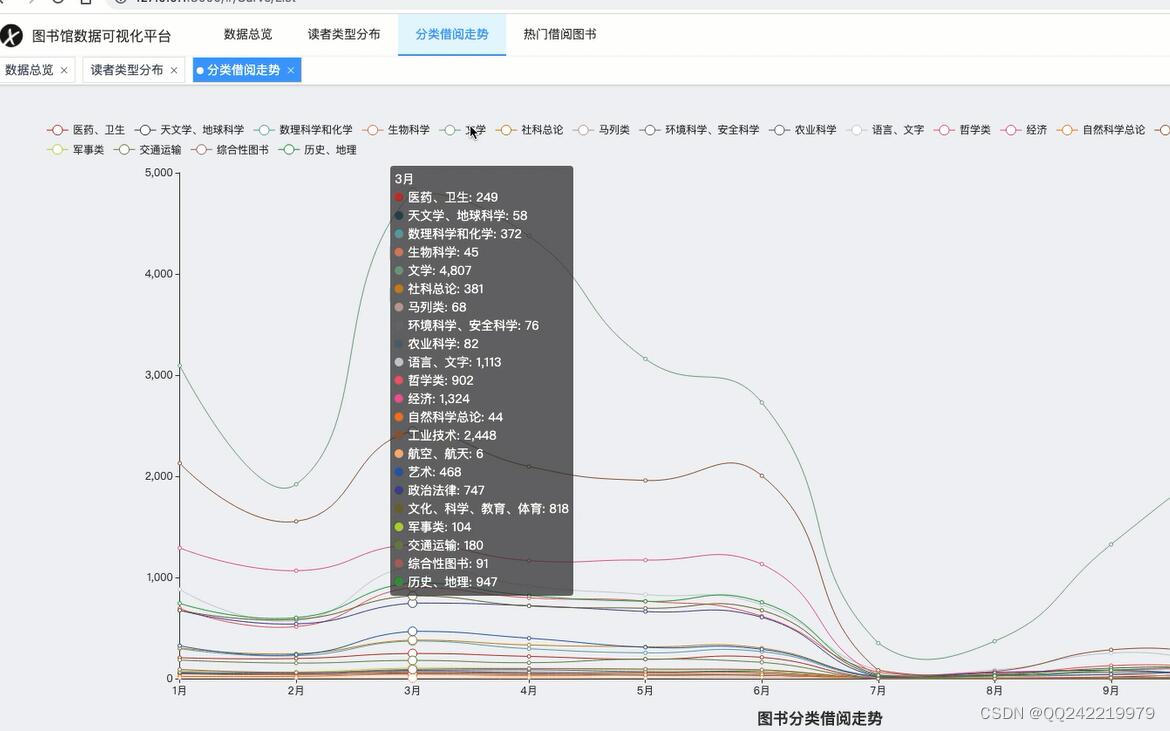
Task: Click tooltip row 语言、文字: 1,113
Action: click(x=448, y=362)
